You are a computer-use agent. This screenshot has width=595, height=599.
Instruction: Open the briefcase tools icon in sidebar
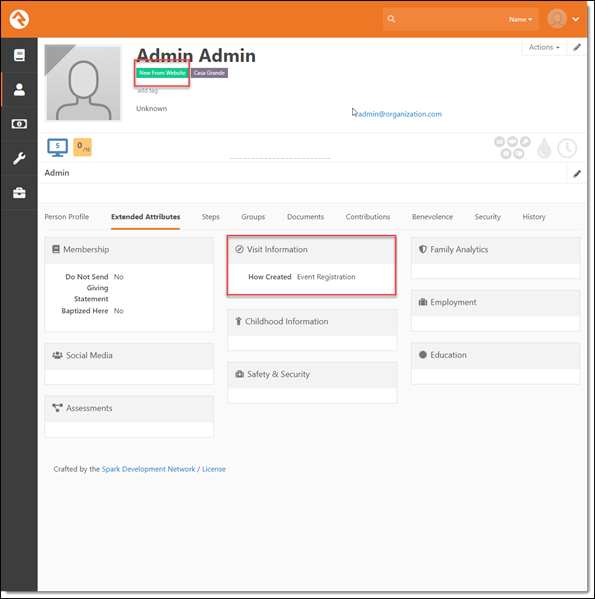(x=19, y=193)
